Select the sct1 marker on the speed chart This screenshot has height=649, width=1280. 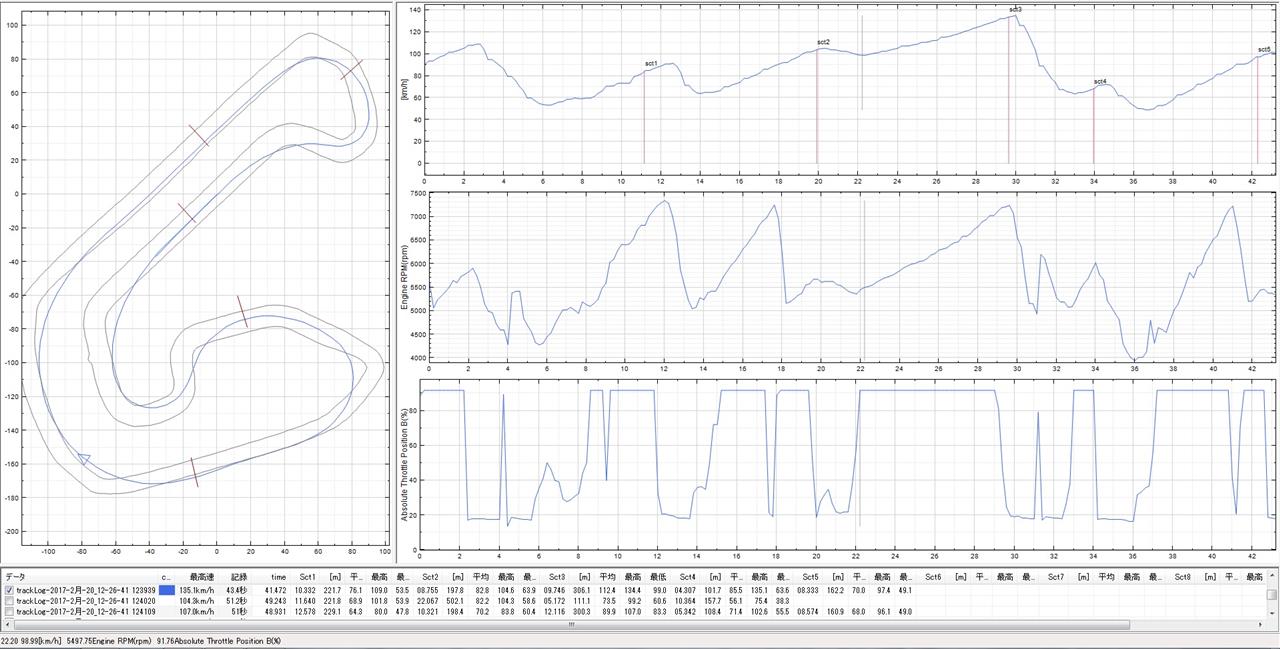[x=650, y=63]
